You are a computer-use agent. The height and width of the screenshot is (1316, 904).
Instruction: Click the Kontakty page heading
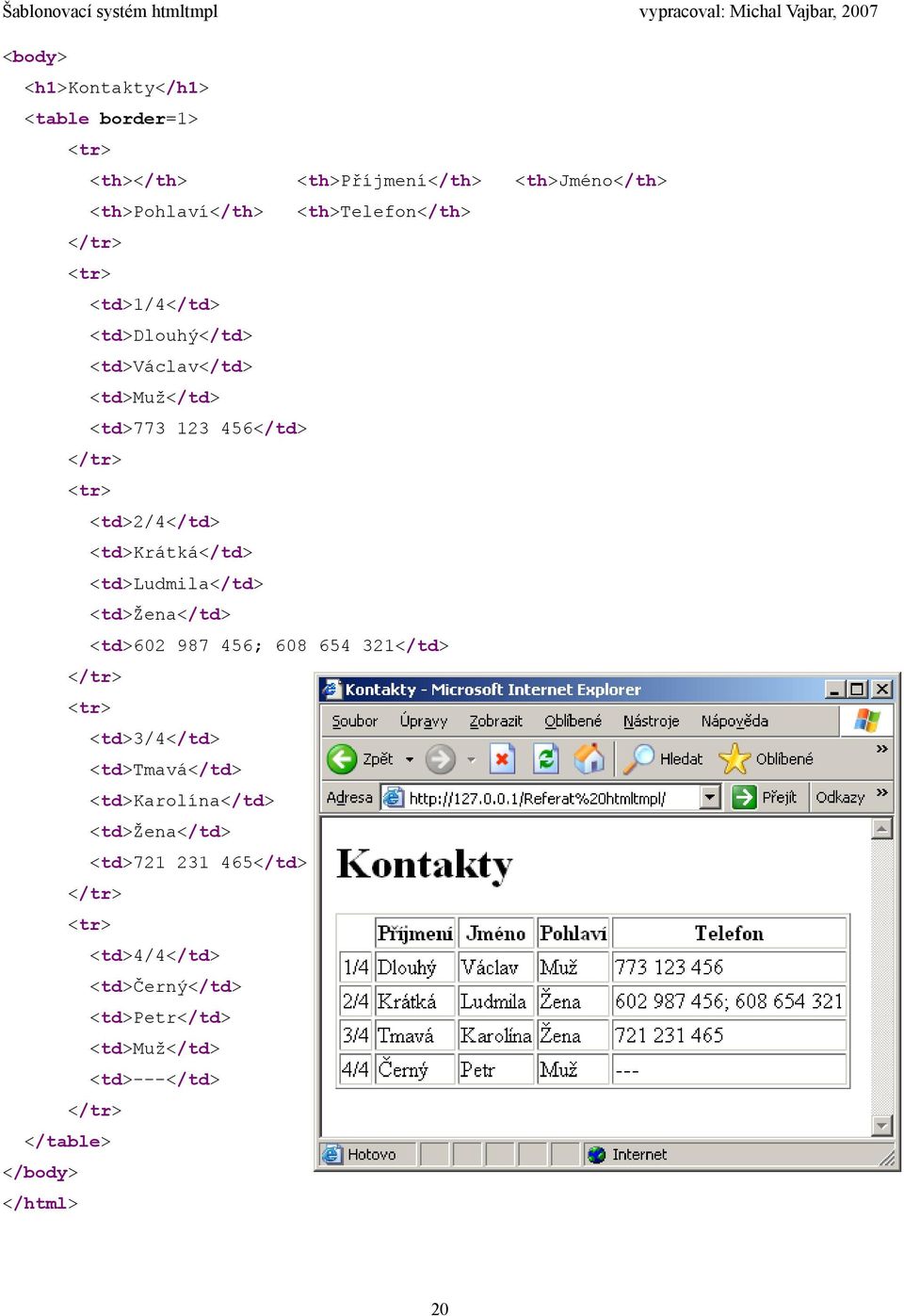[425, 865]
